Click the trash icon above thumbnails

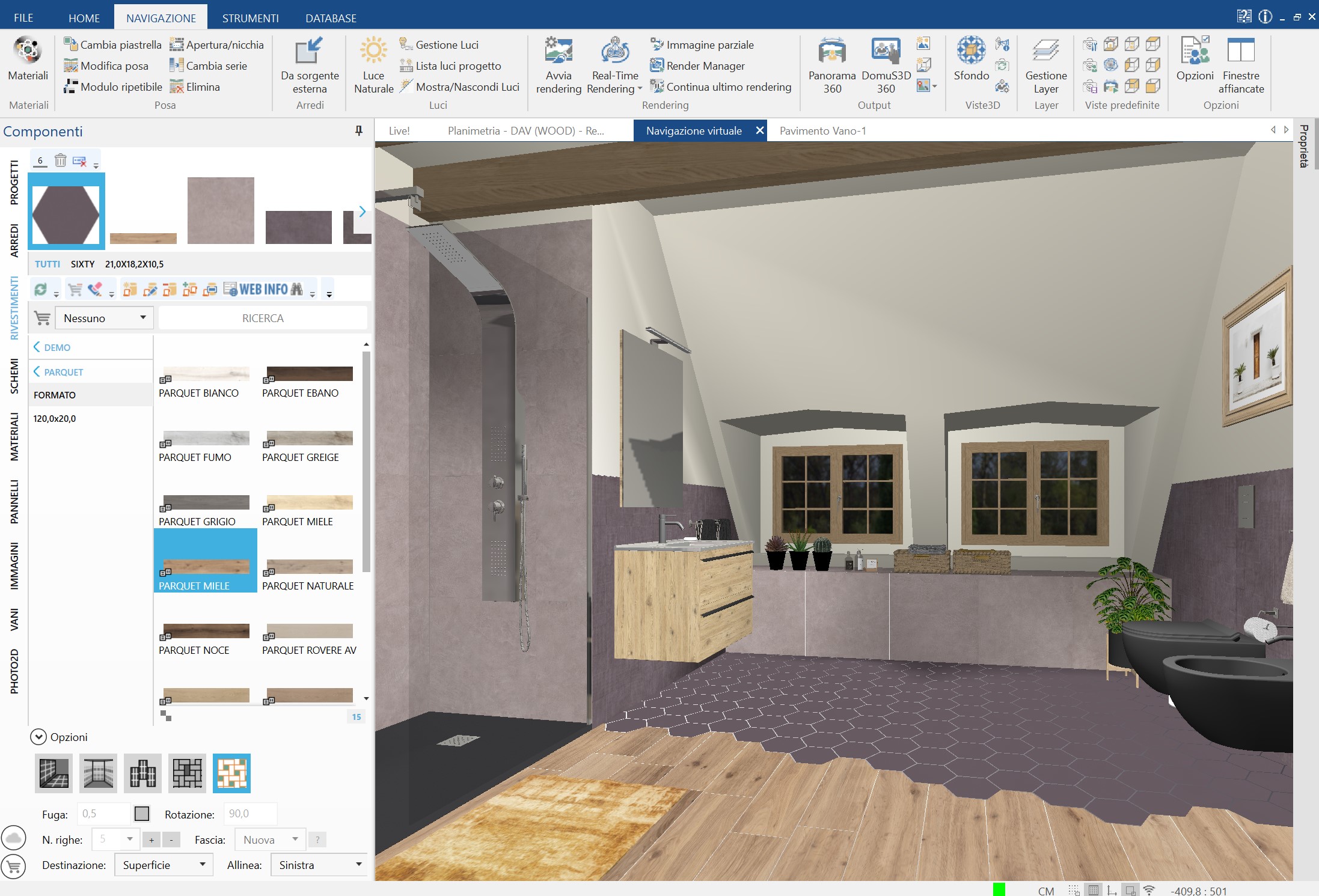click(x=60, y=160)
